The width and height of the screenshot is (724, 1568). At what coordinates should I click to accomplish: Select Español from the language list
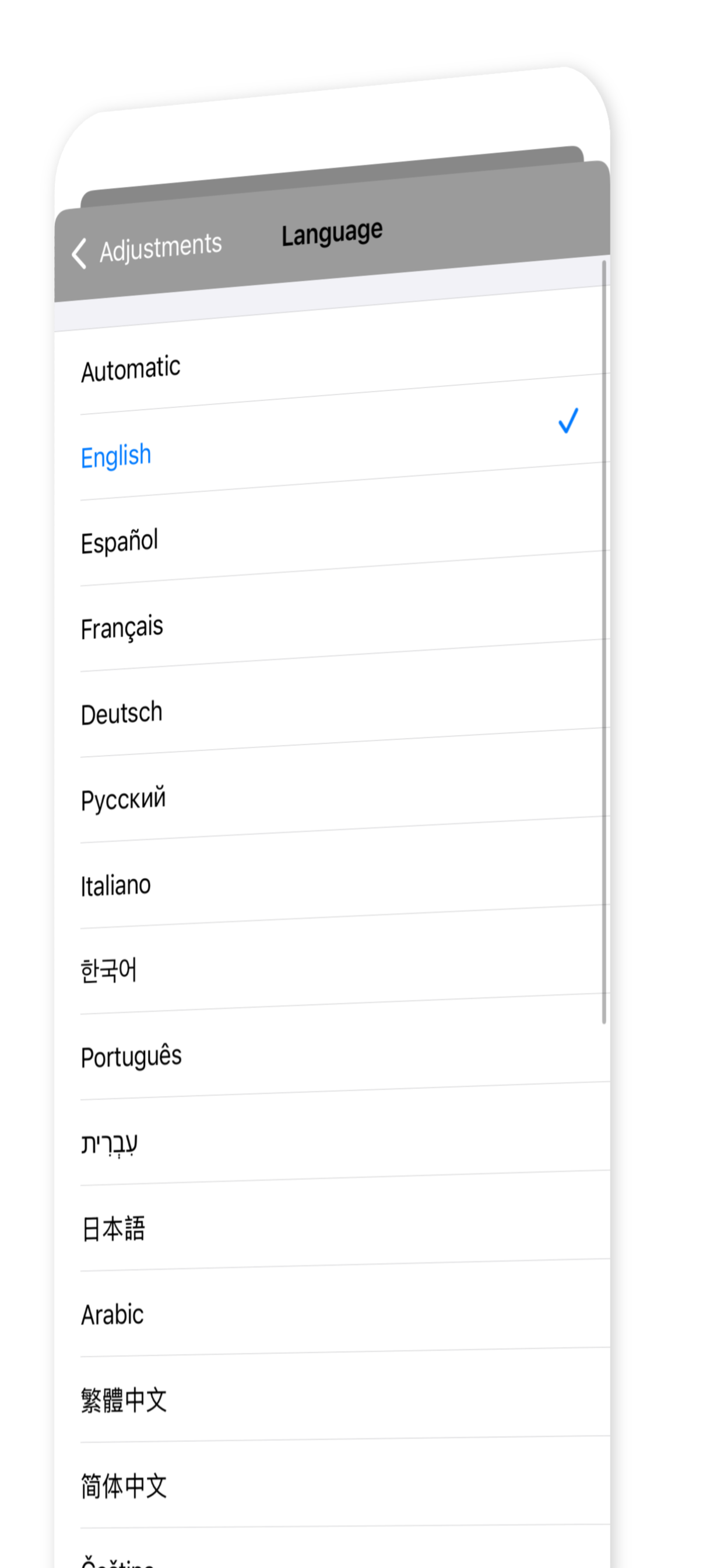120,541
